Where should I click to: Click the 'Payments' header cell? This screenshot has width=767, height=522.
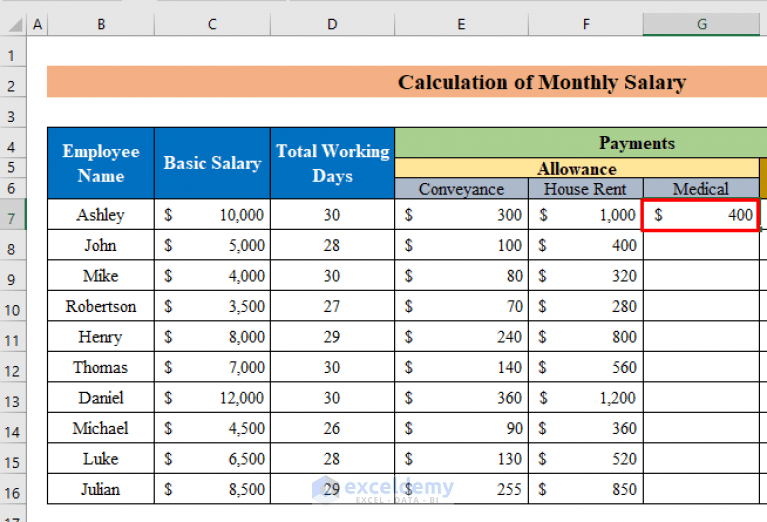581,143
